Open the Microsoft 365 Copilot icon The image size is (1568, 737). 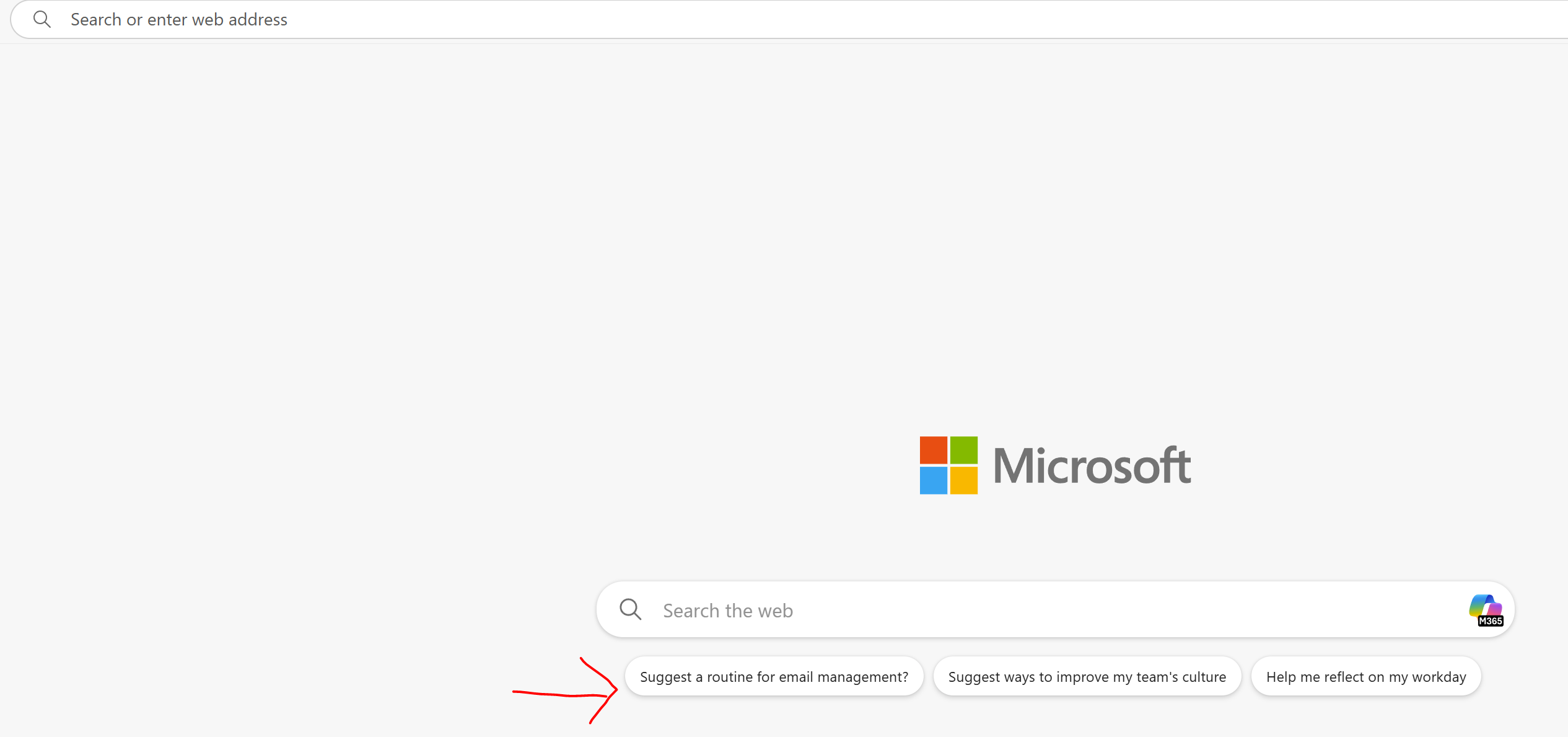[x=1484, y=609]
